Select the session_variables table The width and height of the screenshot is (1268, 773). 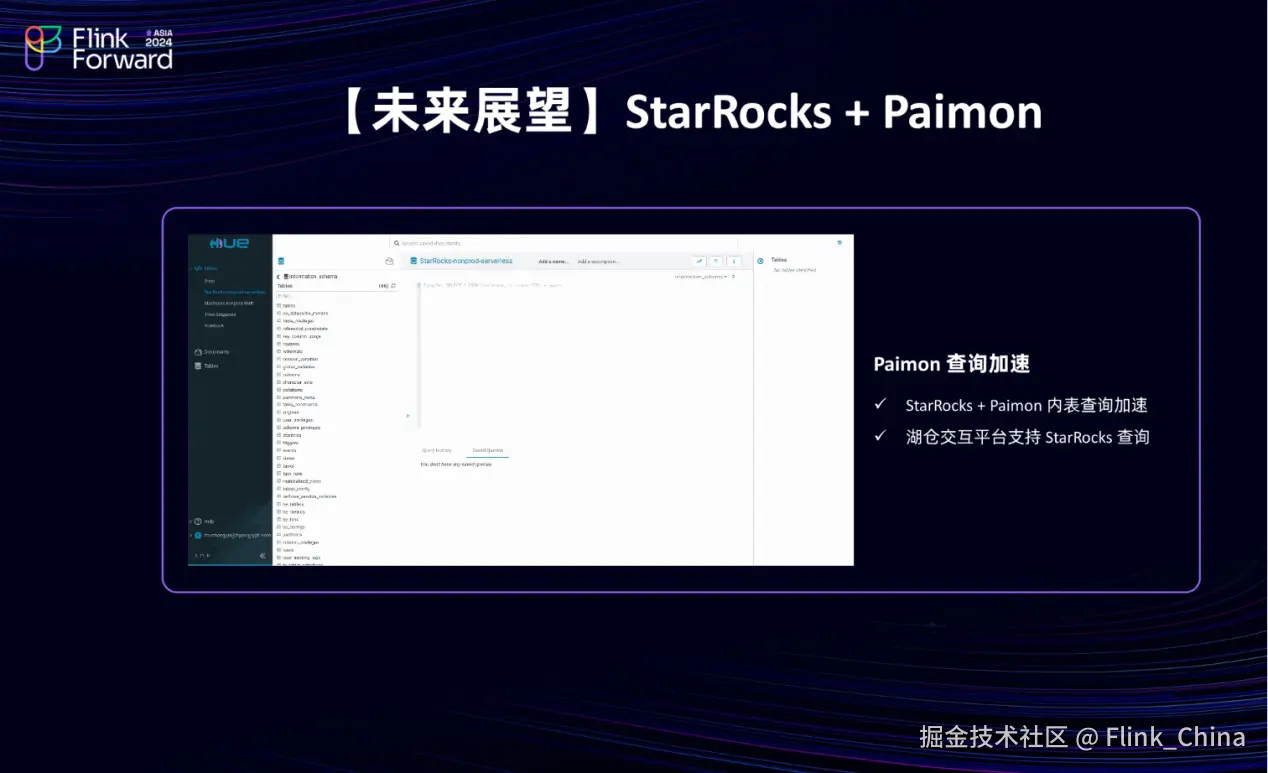300,359
